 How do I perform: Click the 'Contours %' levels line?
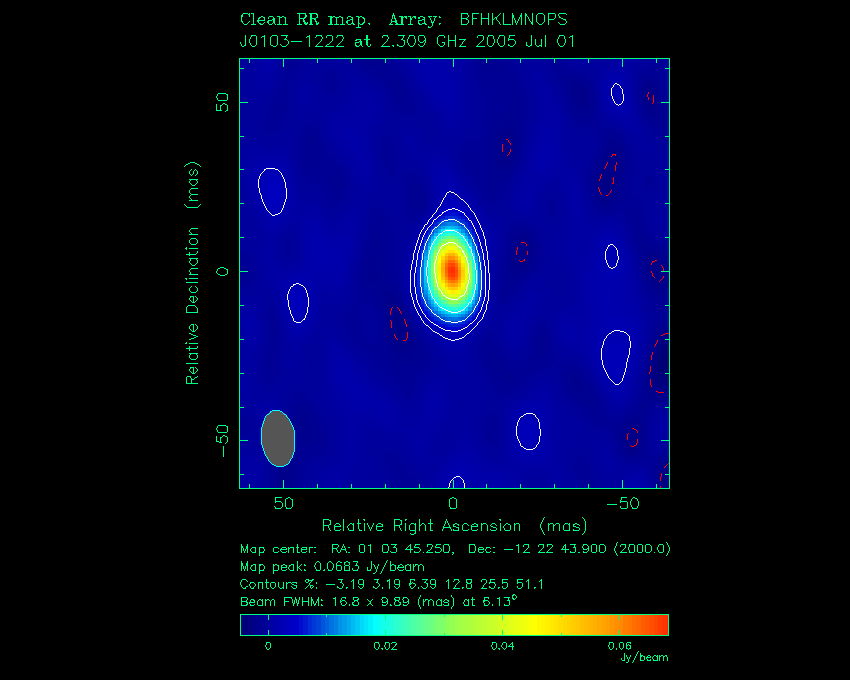pos(391,584)
